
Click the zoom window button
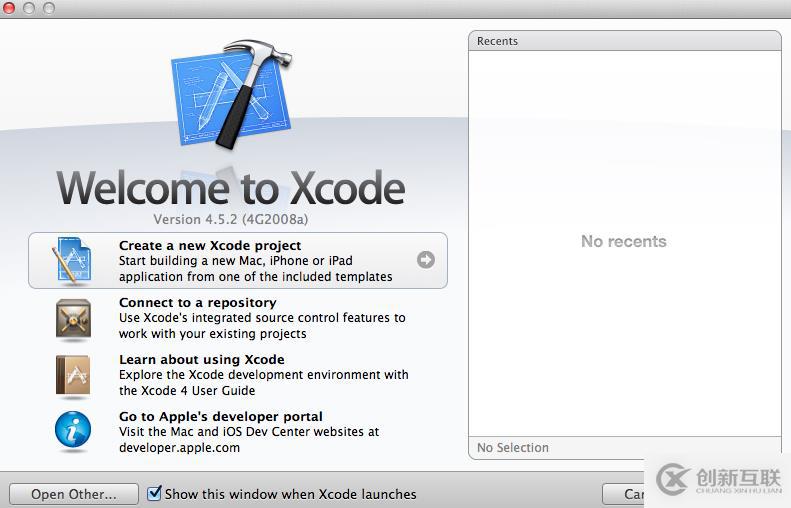coord(48,8)
